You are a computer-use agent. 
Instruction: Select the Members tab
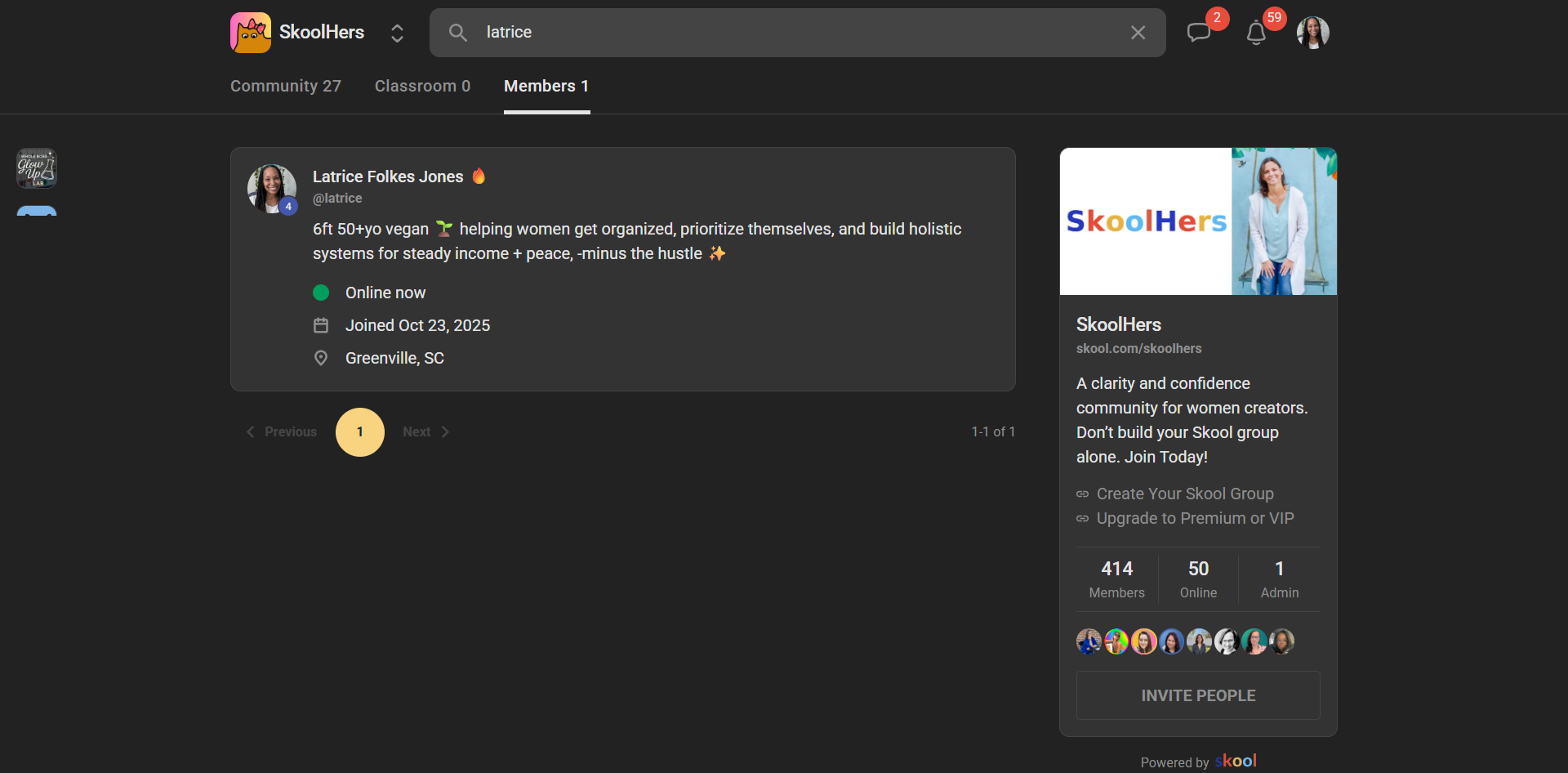click(x=546, y=86)
